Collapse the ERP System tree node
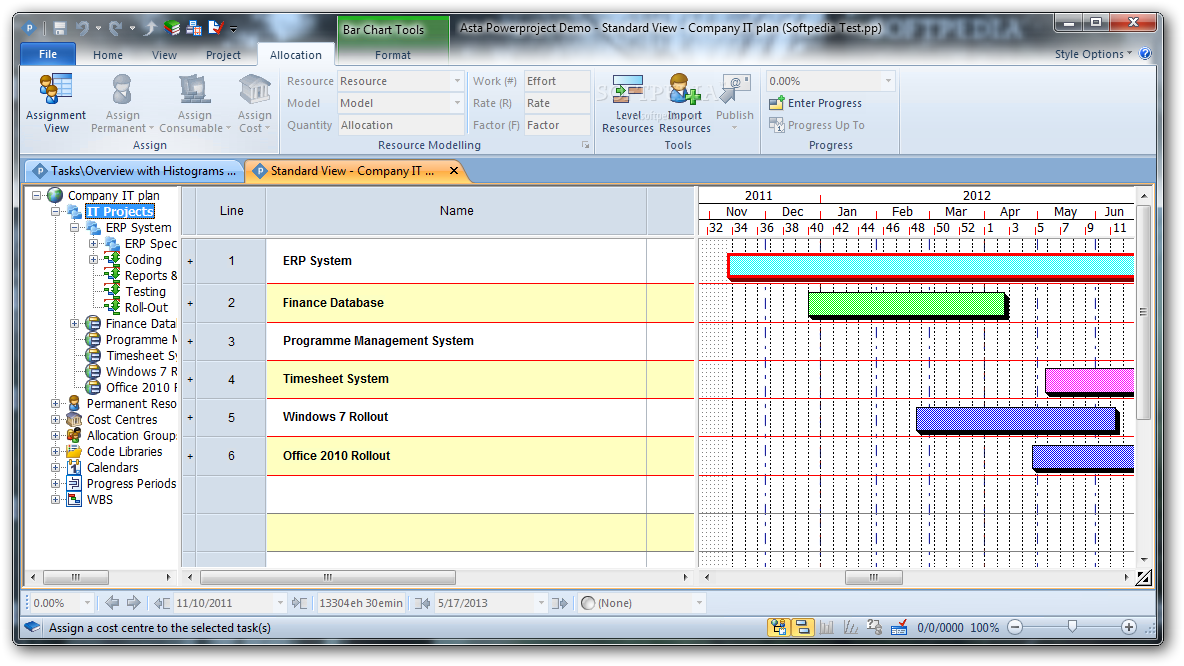The width and height of the screenshot is (1184, 666). pos(74,227)
